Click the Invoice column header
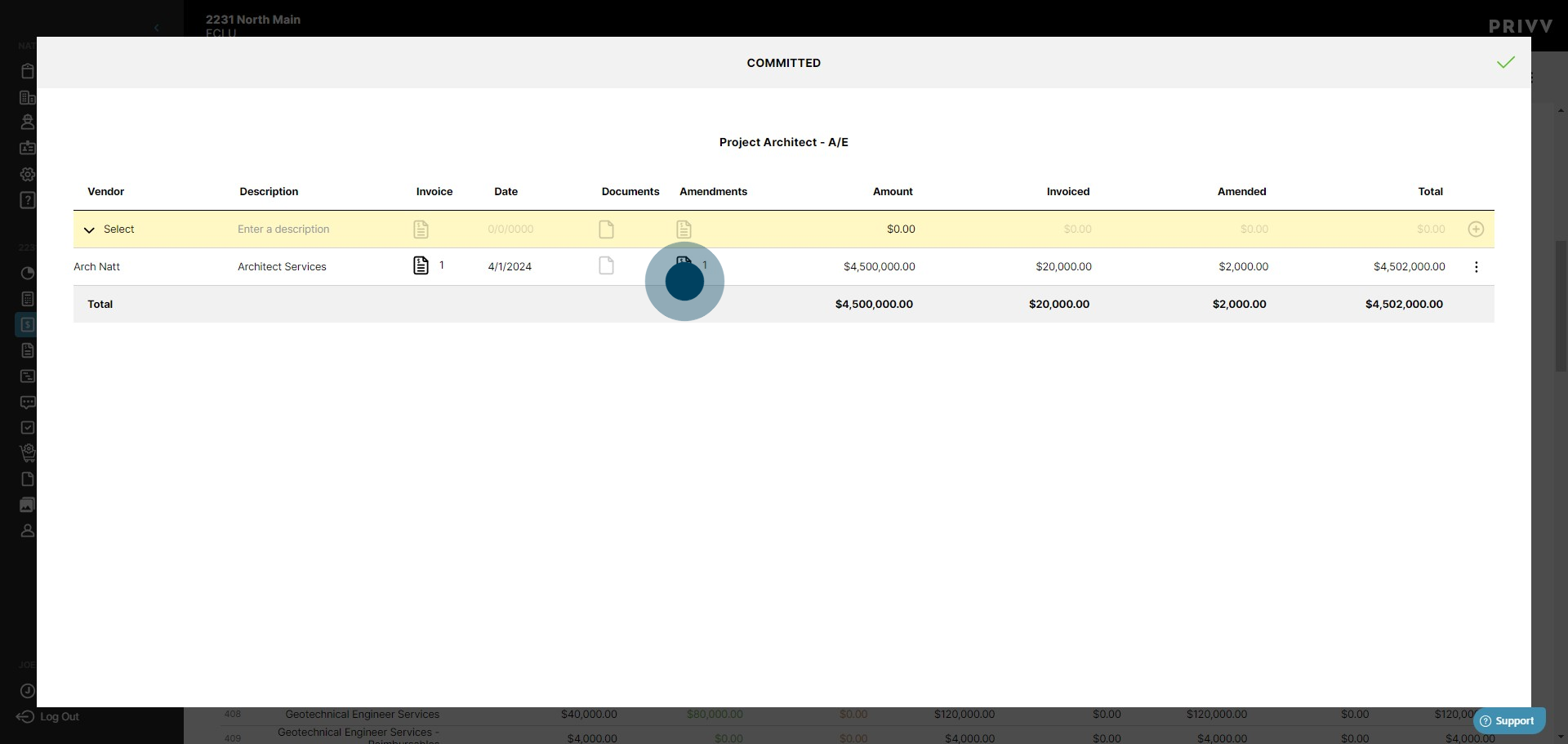This screenshot has height=744, width=1568. click(434, 192)
